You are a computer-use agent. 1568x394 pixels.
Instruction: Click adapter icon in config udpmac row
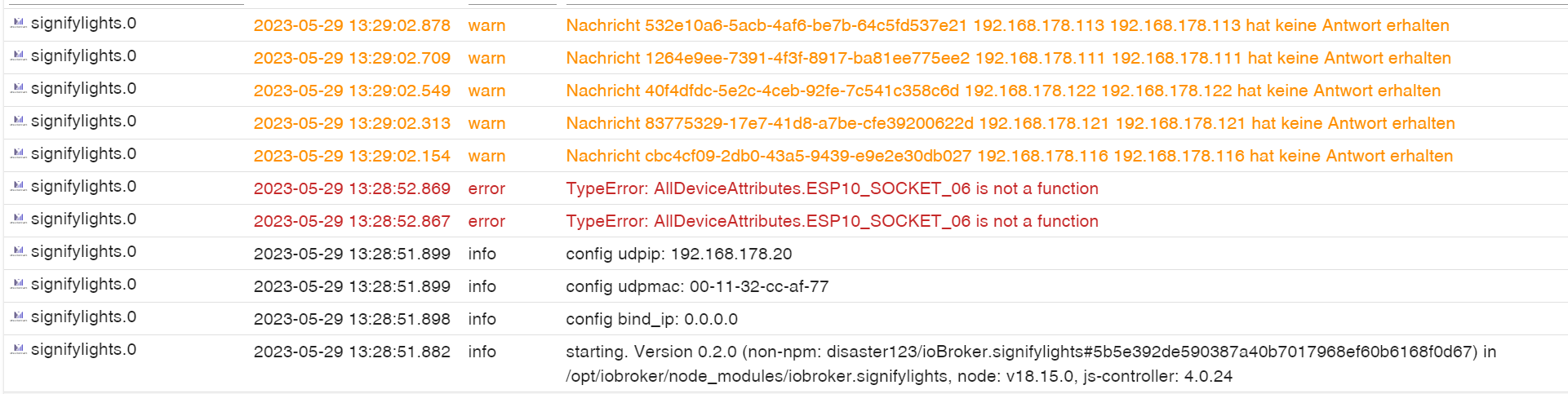pyautogui.click(x=18, y=285)
